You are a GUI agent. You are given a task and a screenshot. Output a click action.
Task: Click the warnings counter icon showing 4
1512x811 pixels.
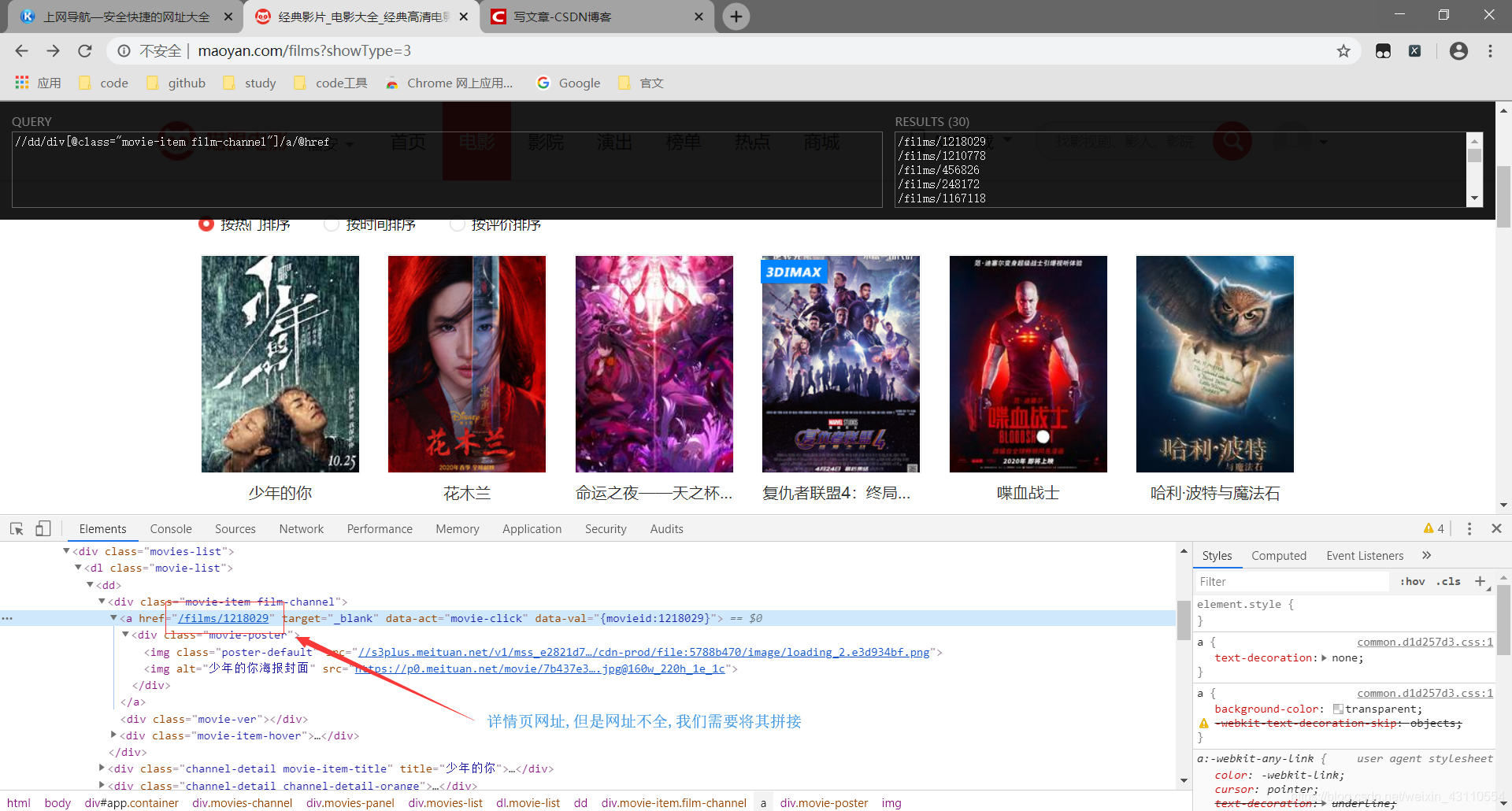(1433, 528)
